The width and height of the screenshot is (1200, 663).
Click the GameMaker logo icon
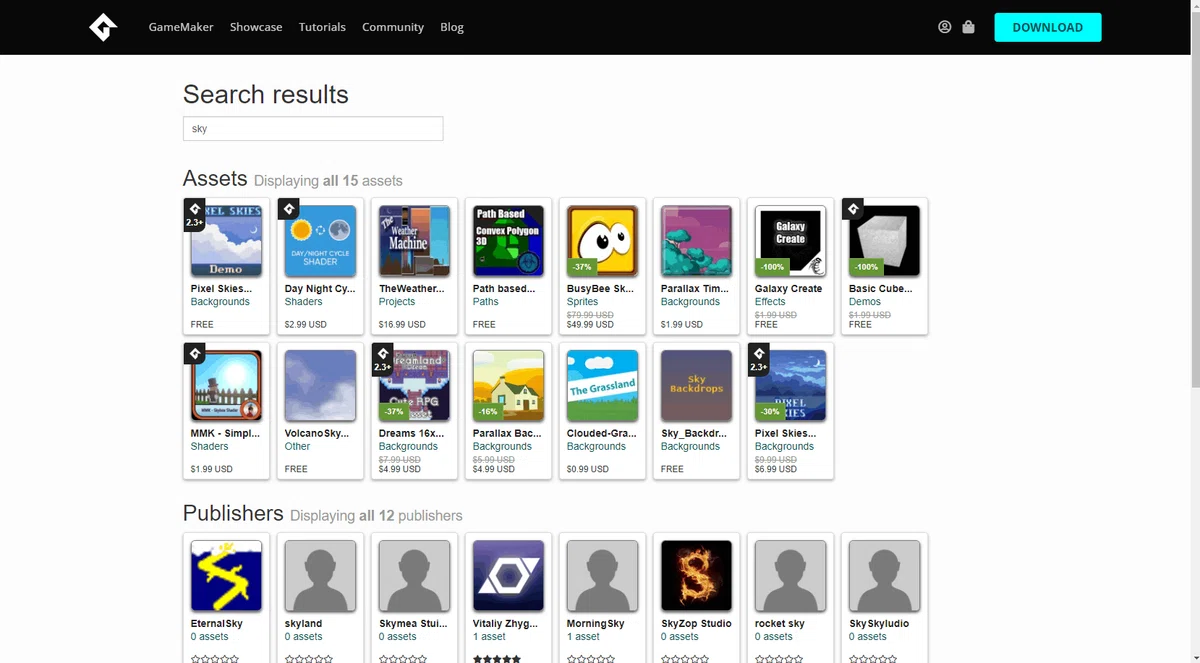pyautogui.click(x=103, y=27)
